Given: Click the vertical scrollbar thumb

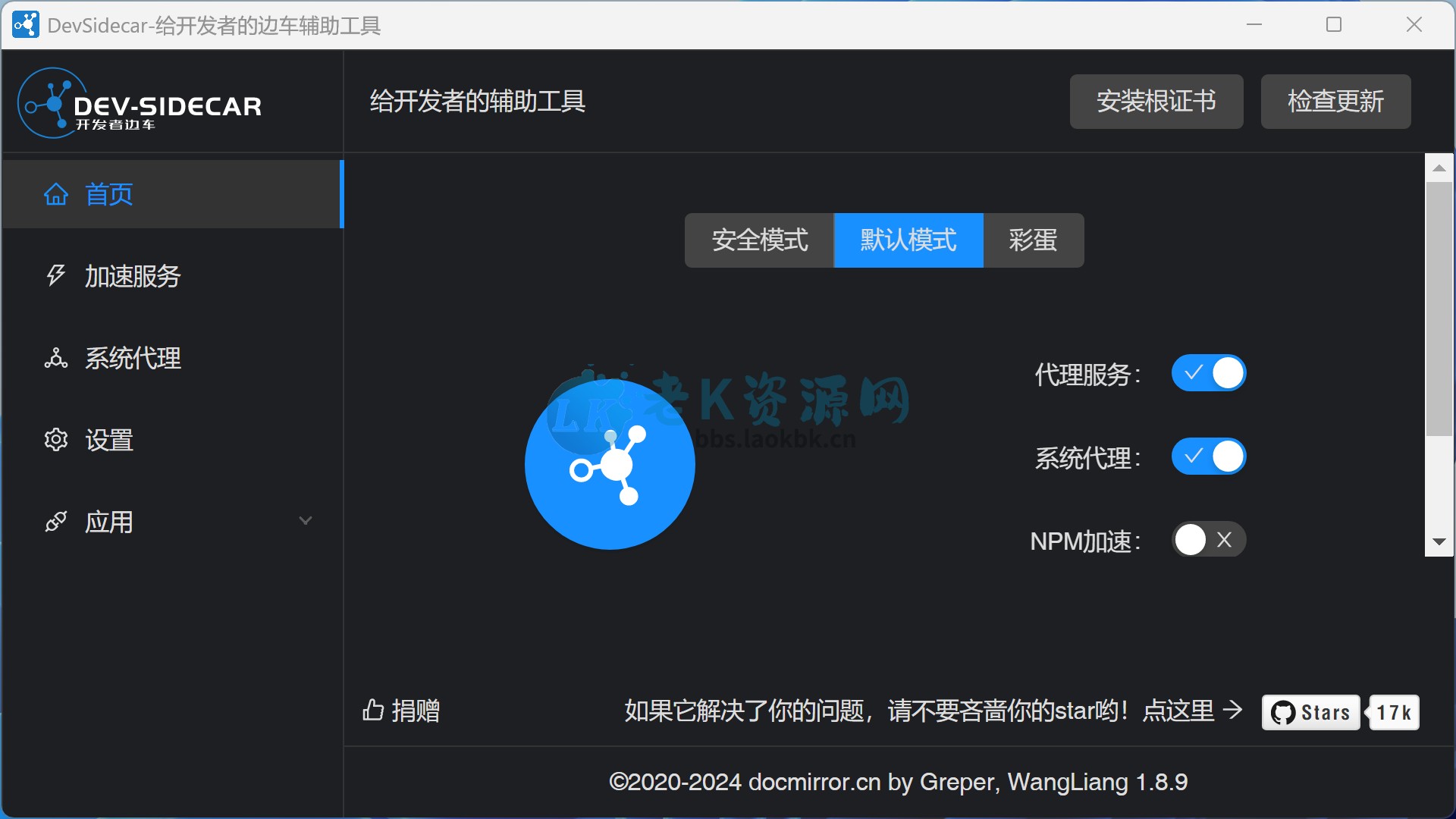Looking at the screenshot, I should tap(1439, 309).
